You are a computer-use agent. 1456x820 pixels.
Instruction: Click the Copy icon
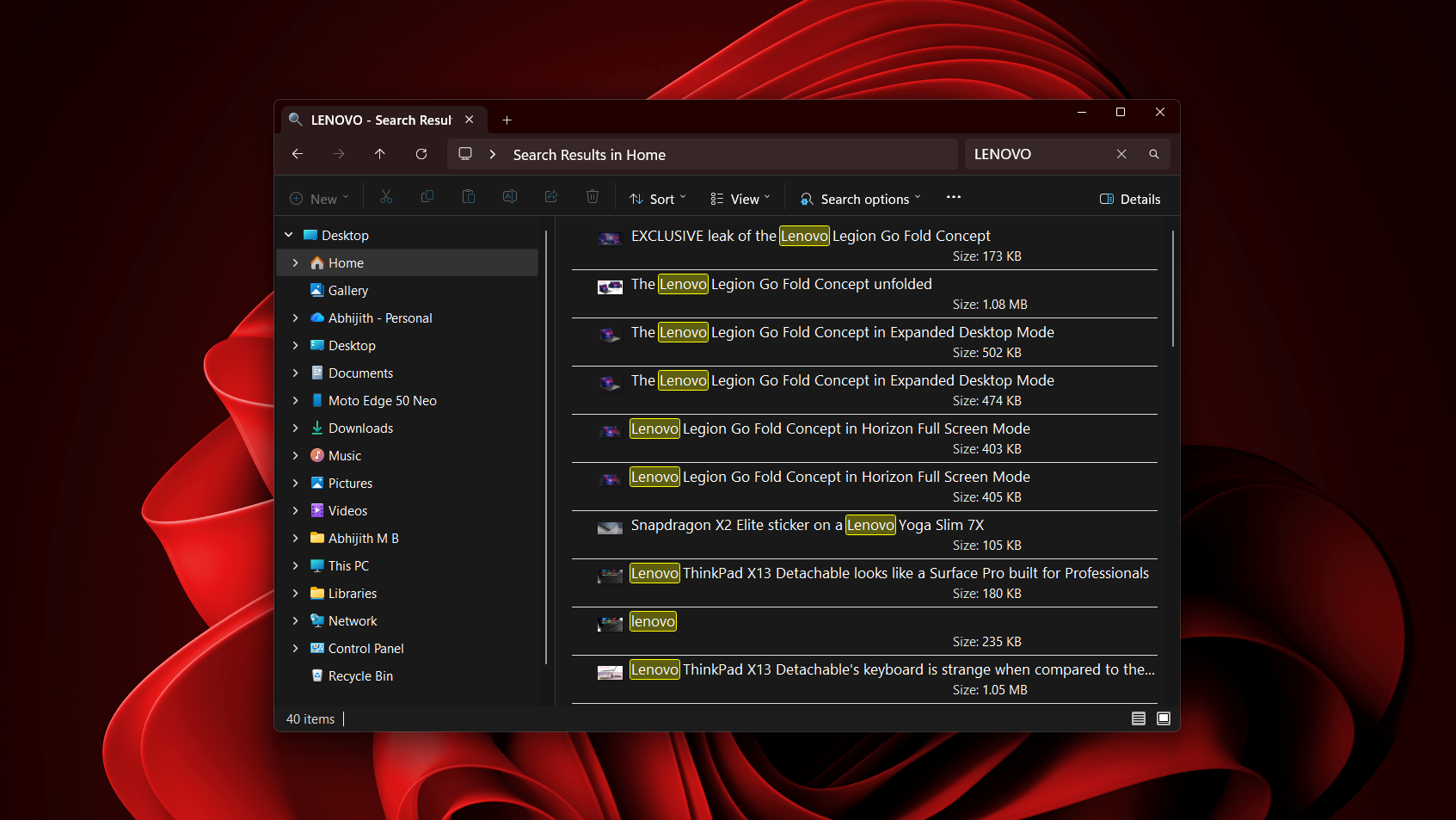coord(427,196)
